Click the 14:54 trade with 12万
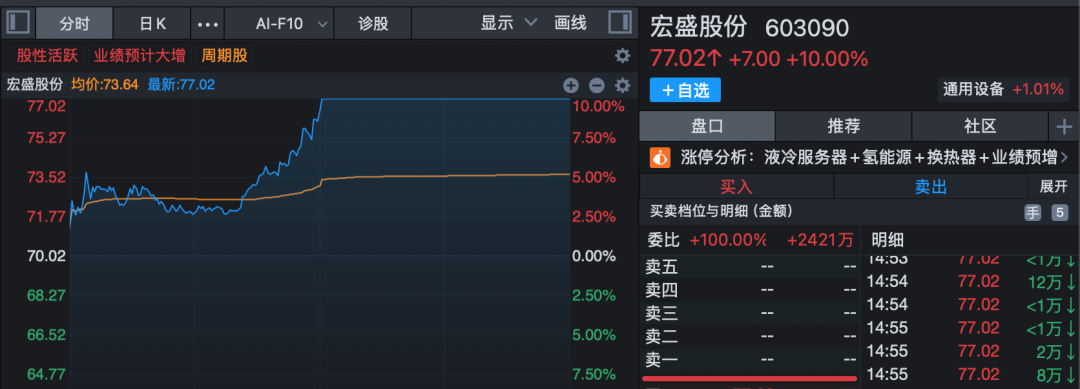Image resolution: width=1080 pixels, height=389 pixels. pyautogui.click(x=970, y=281)
